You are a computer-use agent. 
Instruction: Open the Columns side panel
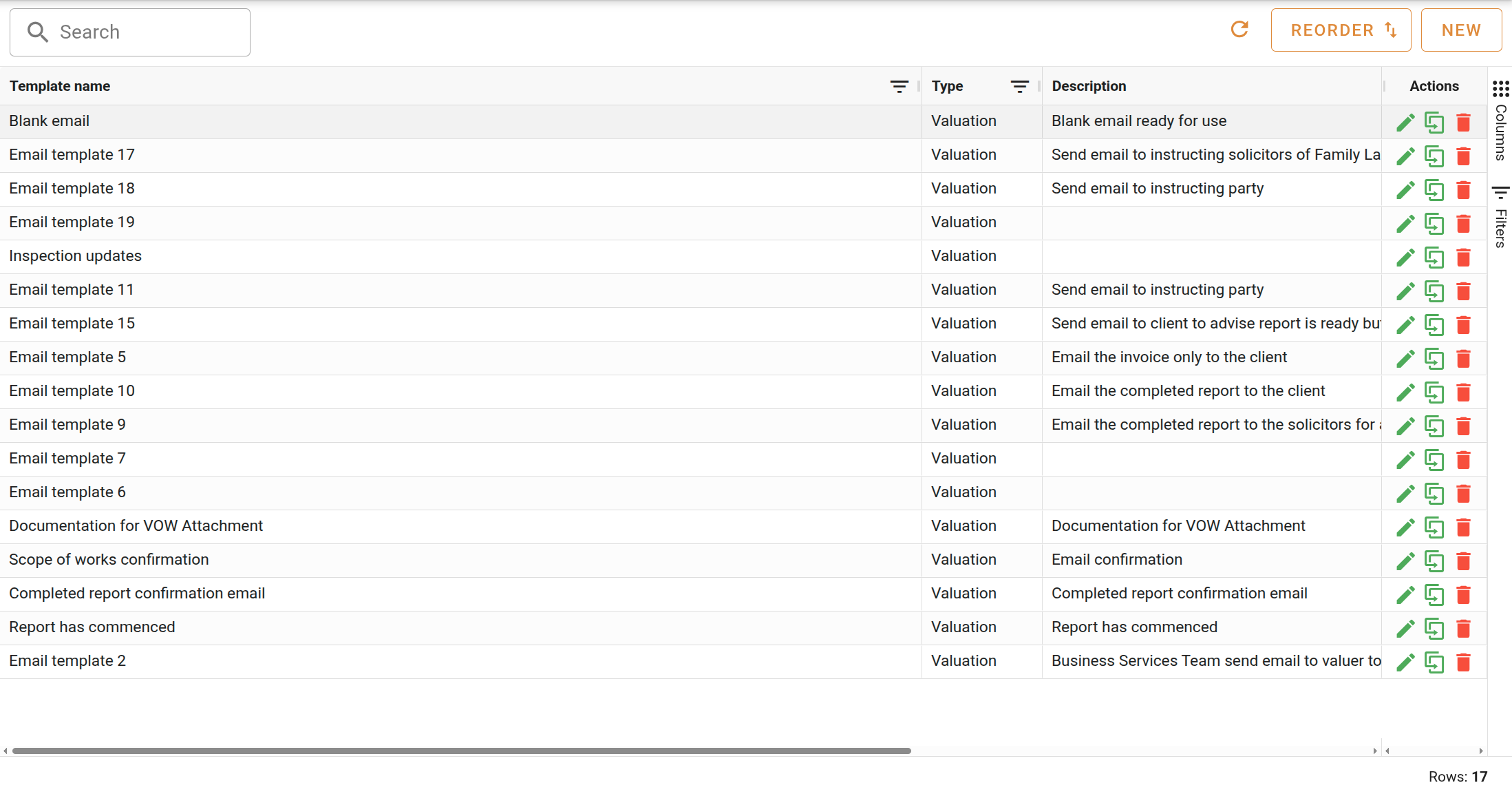(1501, 121)
